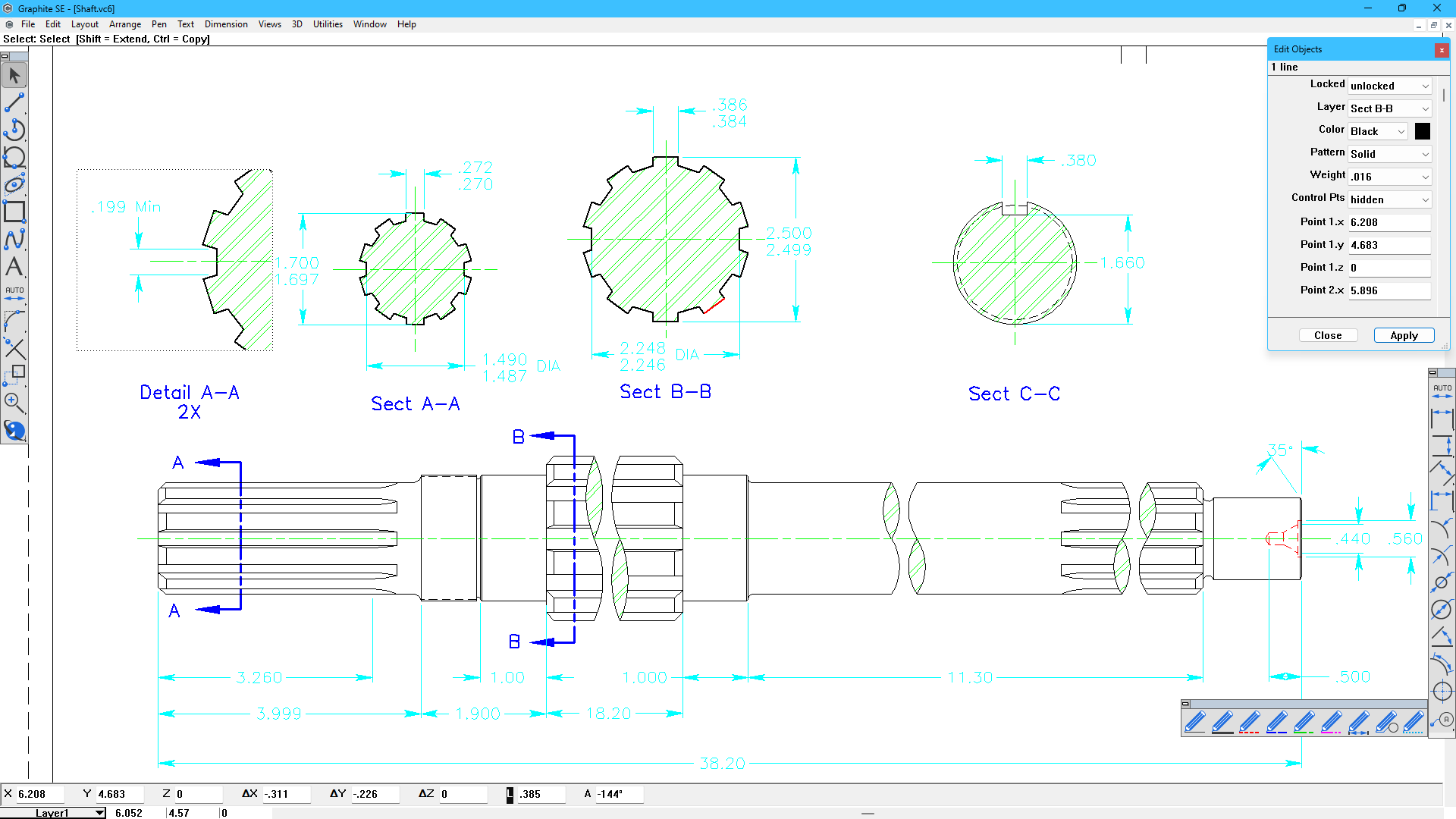This screenshot has height=819, width=1456.
Task: Choose the magenta phantom pen style
Action: tap(1331, 722)
